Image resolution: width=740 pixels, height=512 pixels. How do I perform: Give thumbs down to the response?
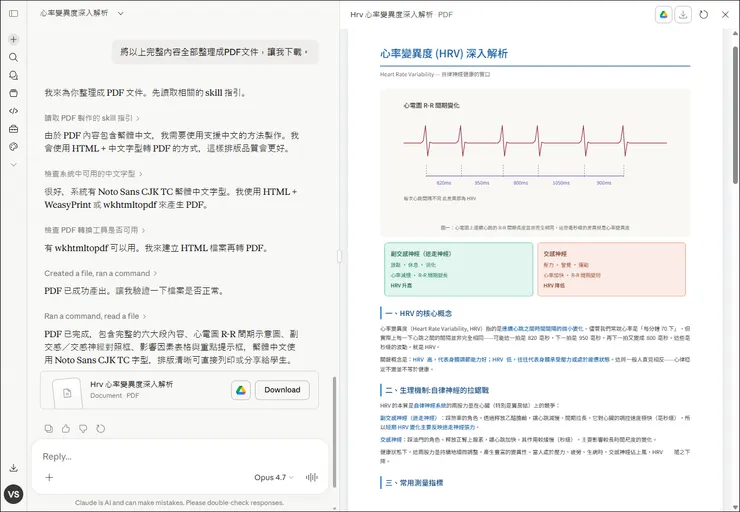tap(83, 428)
